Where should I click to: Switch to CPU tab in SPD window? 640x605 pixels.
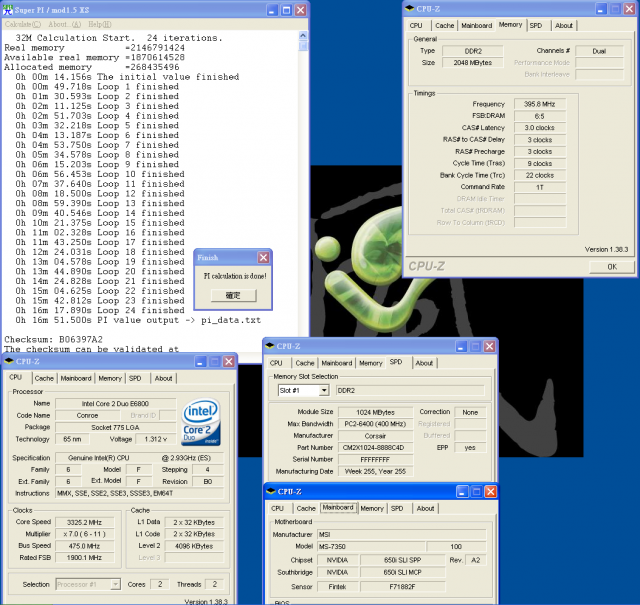(x=276, y=363)
